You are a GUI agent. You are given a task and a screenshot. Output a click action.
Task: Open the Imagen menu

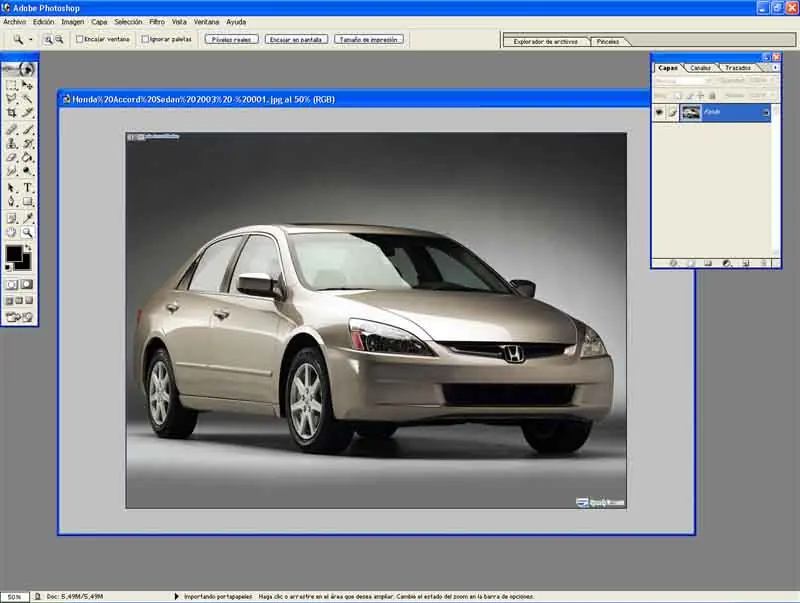click(72, 22)
